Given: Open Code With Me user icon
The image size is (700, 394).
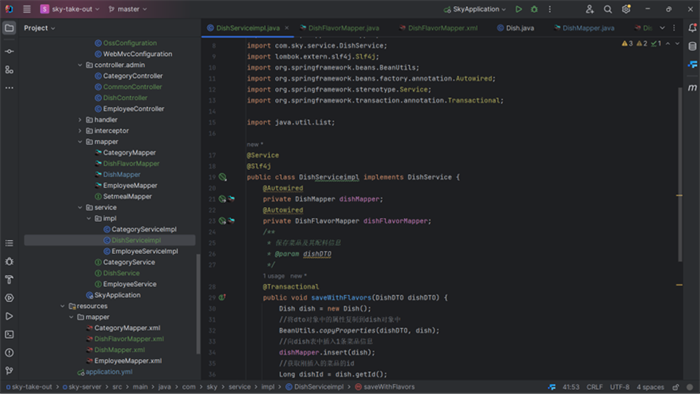Looking at the screenshot, I should [589, 9].
